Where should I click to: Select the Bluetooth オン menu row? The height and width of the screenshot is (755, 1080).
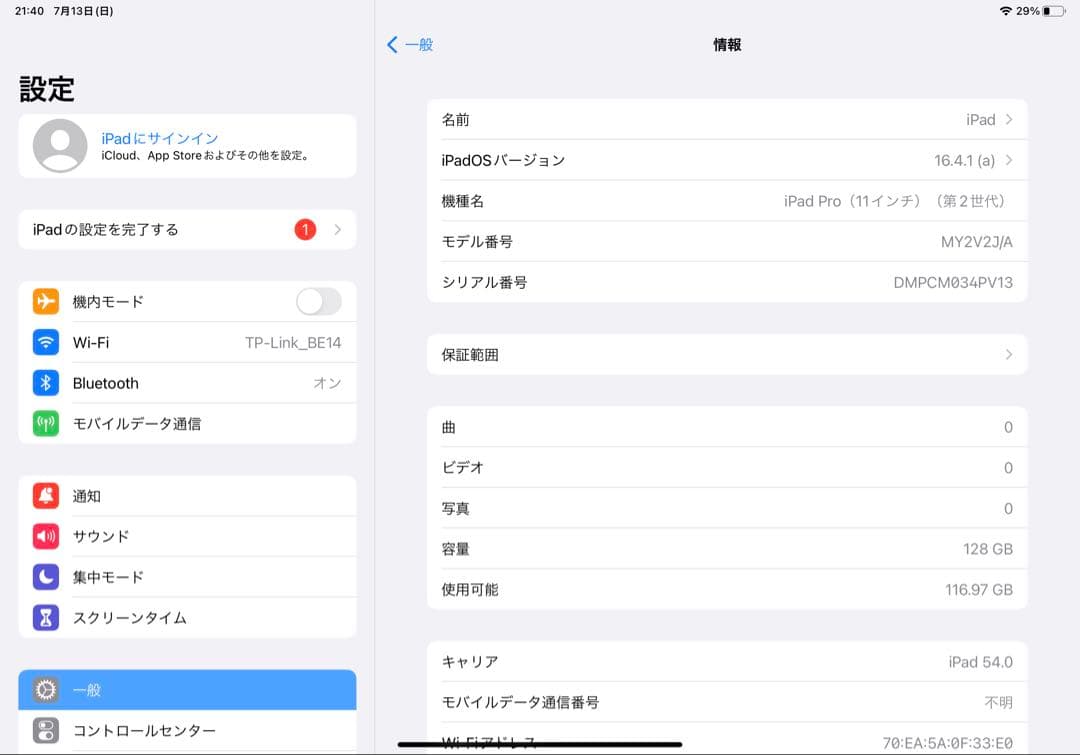coord(200,382)
